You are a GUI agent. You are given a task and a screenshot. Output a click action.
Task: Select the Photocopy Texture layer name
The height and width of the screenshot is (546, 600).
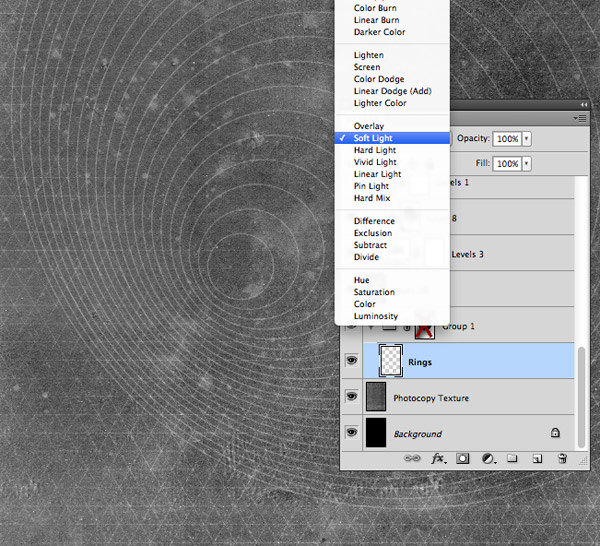click(x=431, y=398)
